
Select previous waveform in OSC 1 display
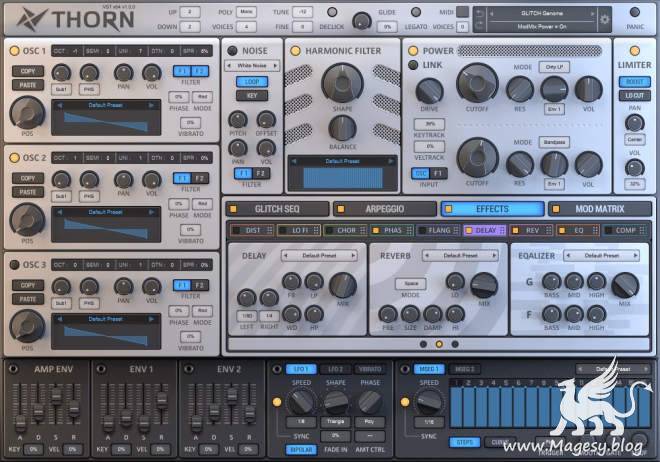(59, 105)
